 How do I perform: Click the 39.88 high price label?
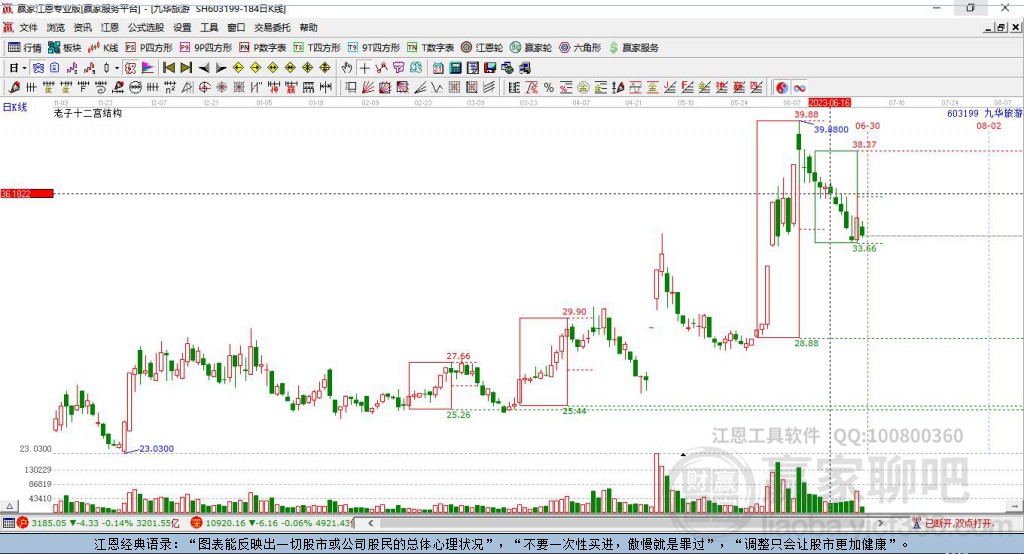pos(806,114)
